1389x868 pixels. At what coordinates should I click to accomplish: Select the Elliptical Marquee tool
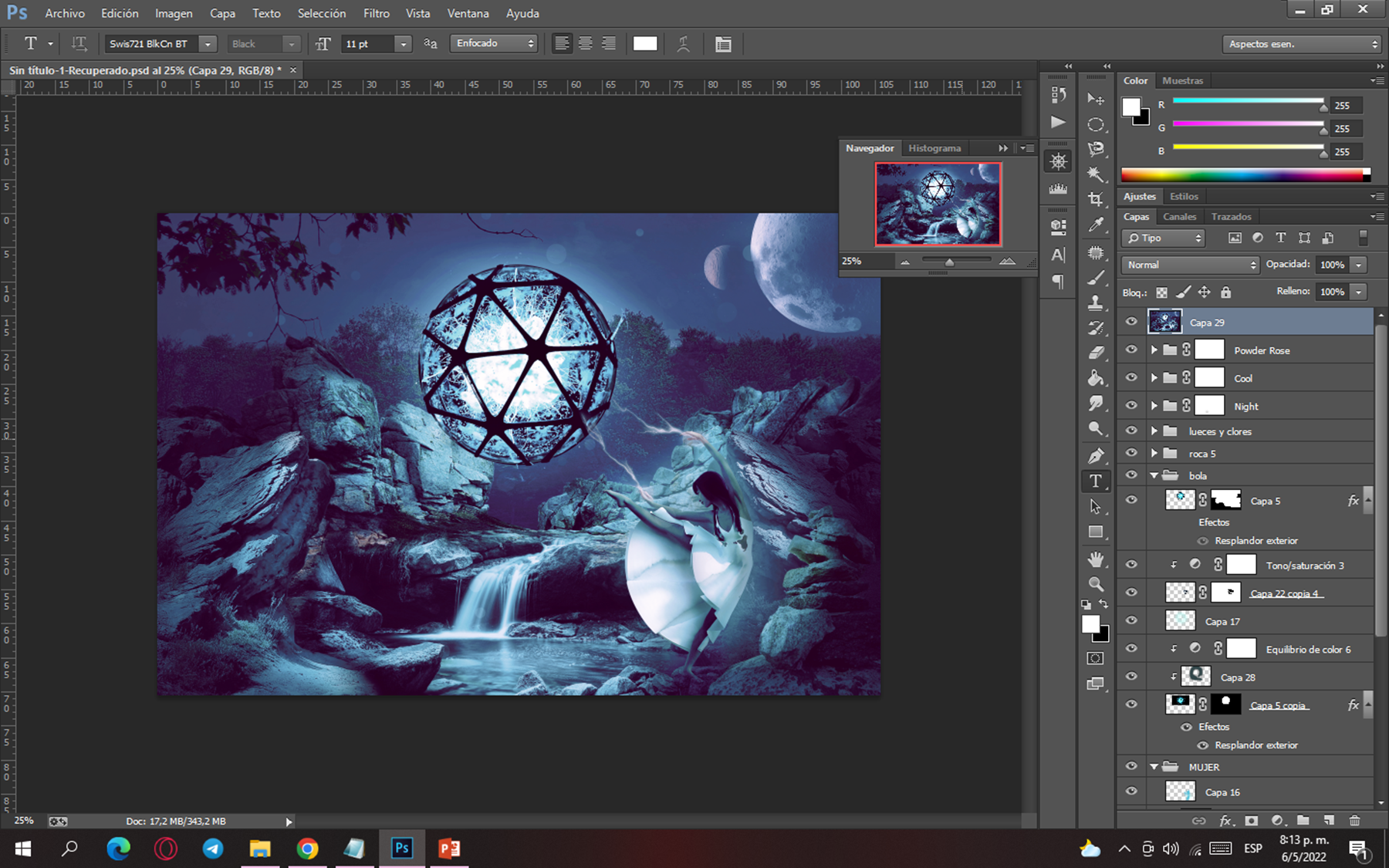coord(1096,124)
